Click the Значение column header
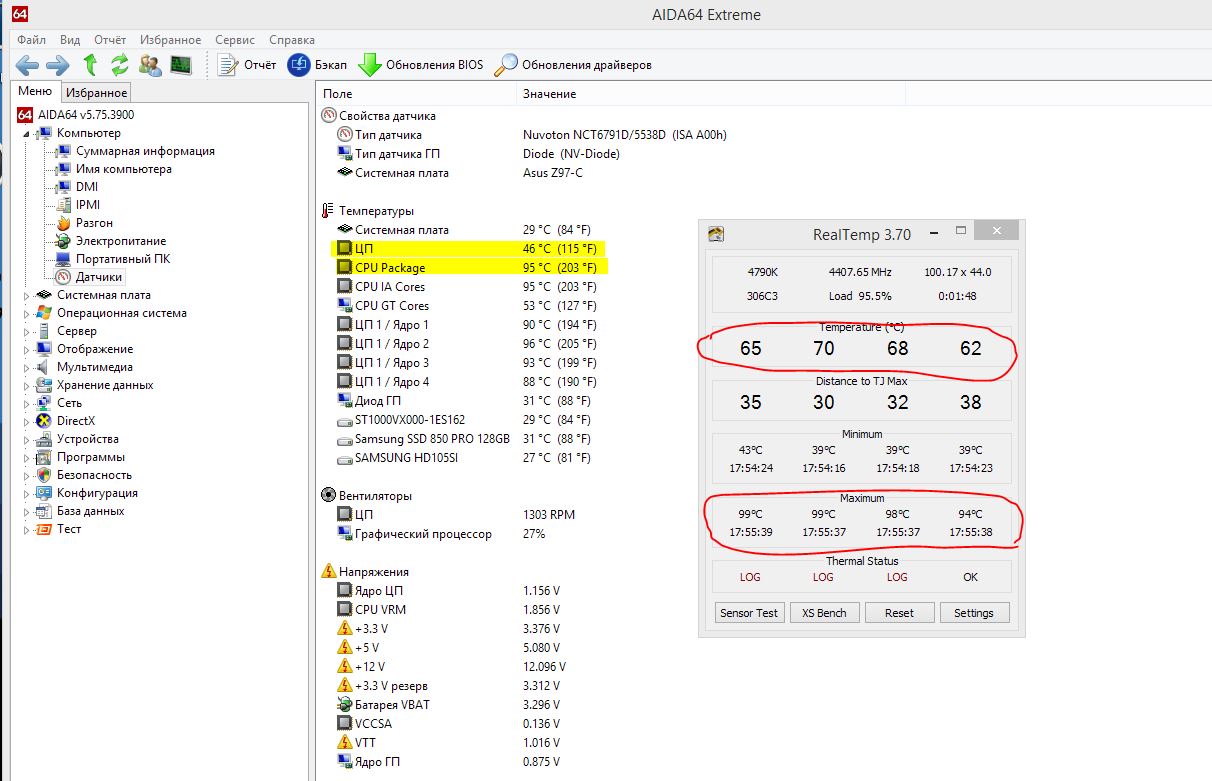Viewport: 1212px width, 781px height. pyautogui.click(x=710, y=93)
